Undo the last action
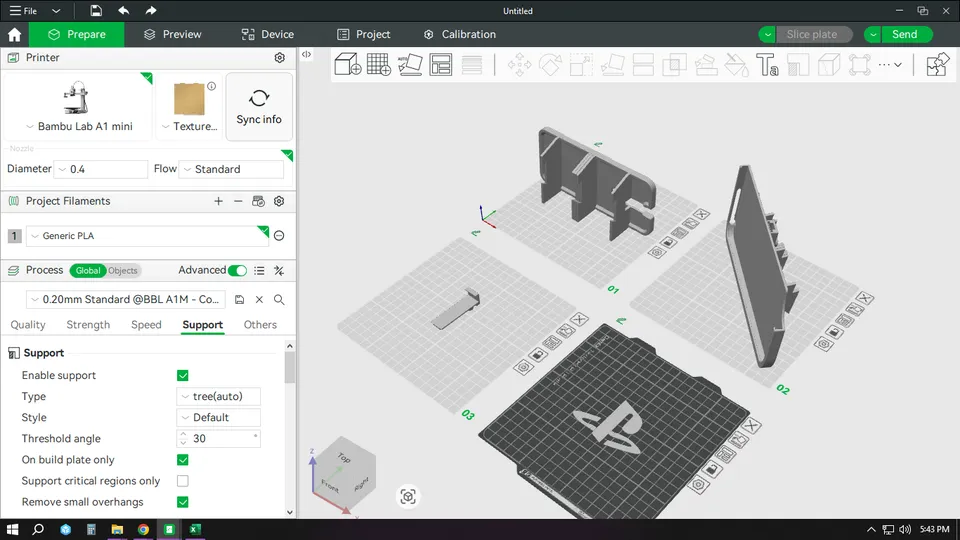This screenshot has width=960, height=540. click(x=123, y=10)
